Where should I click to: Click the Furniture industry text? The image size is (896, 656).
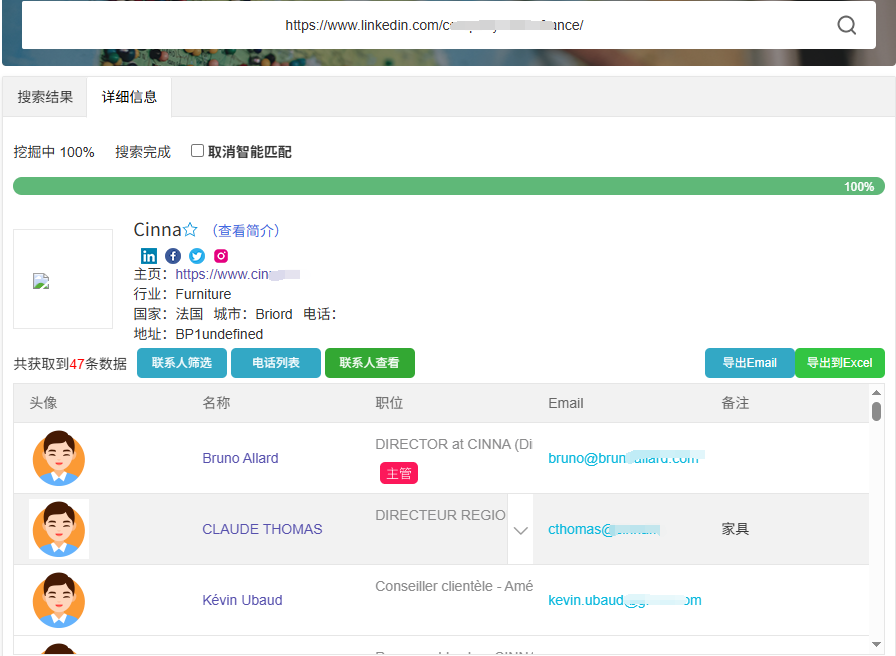click(203, 294)
